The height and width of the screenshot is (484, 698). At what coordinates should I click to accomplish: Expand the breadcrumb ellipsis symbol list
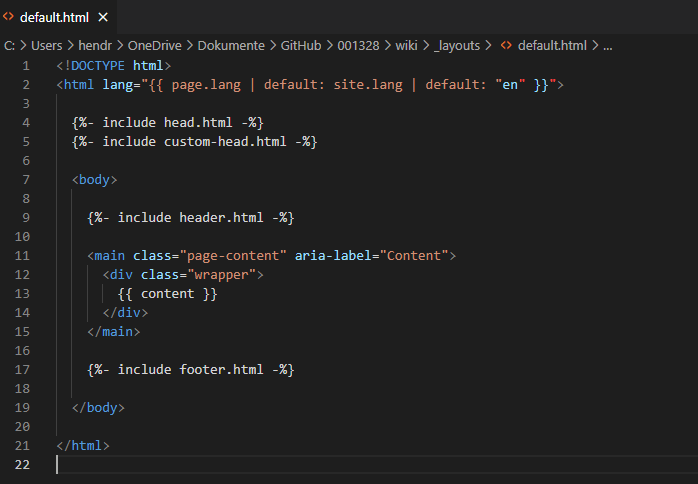(x=607, y=45)
